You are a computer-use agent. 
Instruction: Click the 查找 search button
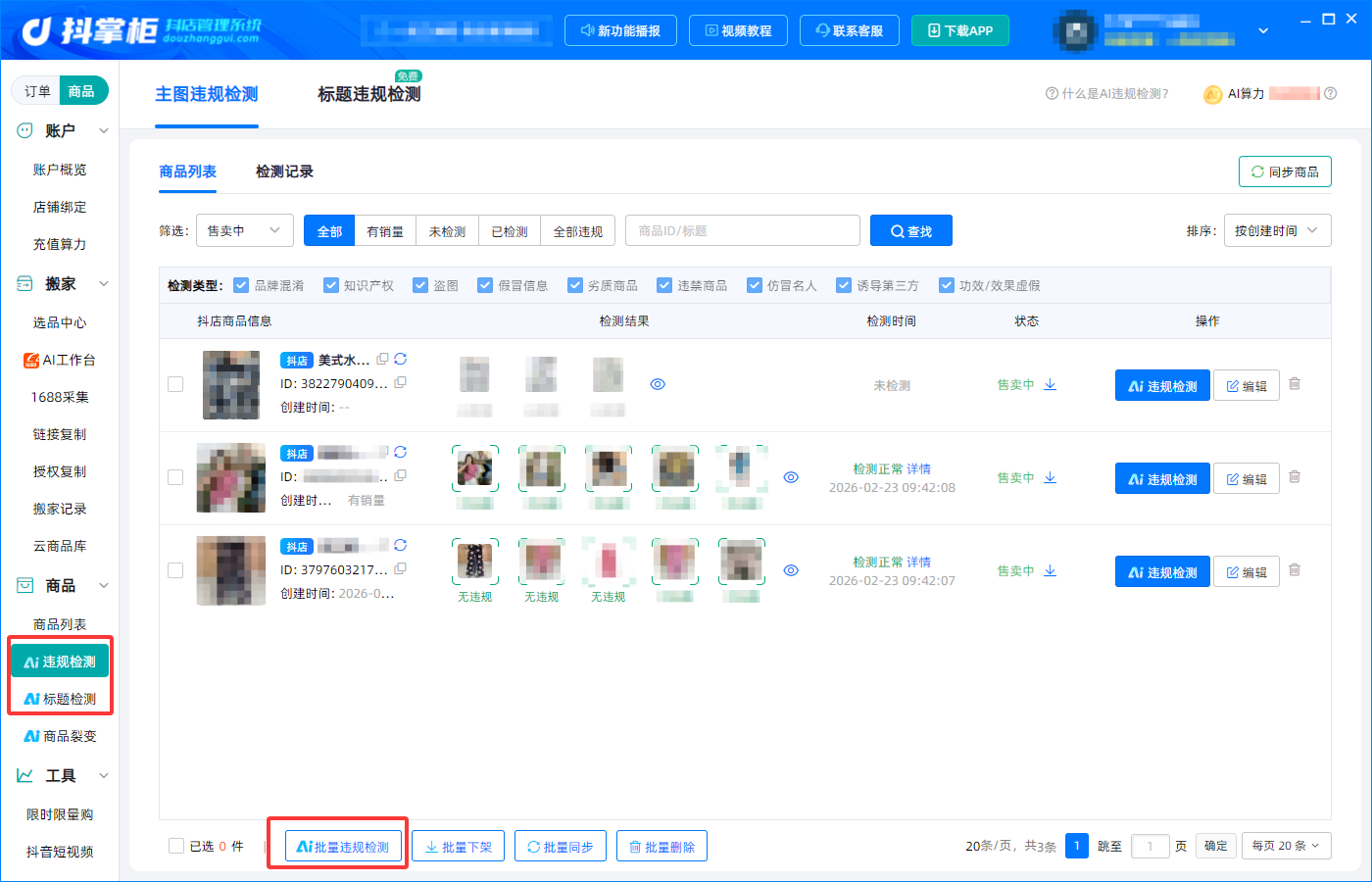(x=911, y=230)
